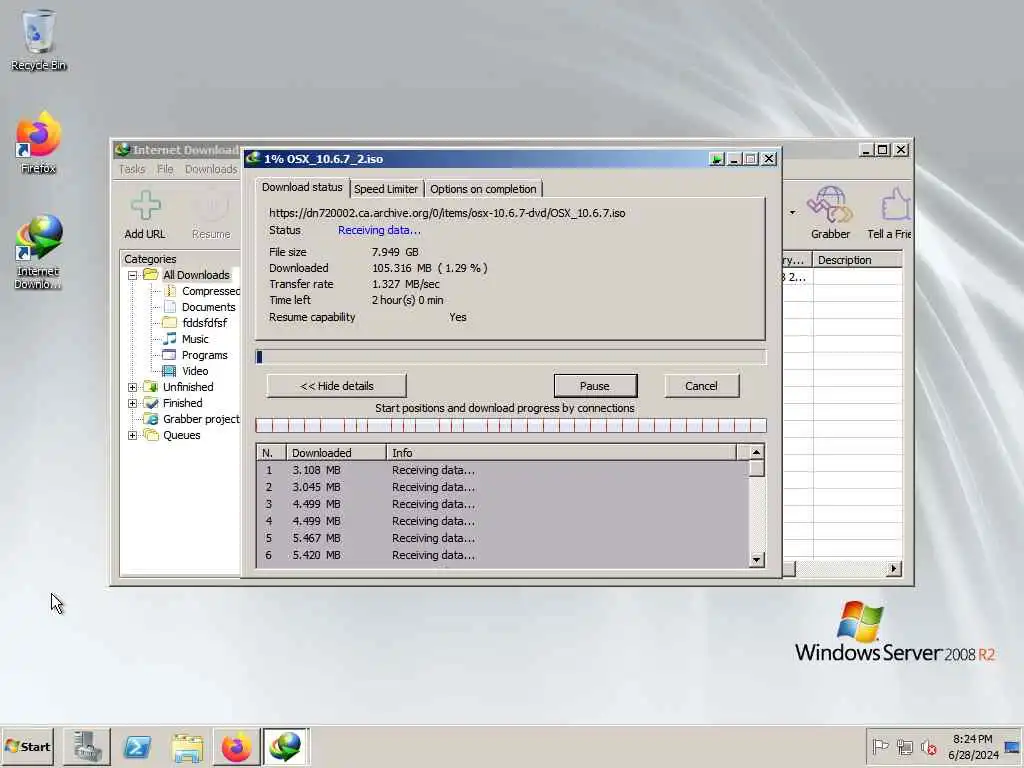Click the Info column header
1024x768 pixels.
click(x=561, y=453)
